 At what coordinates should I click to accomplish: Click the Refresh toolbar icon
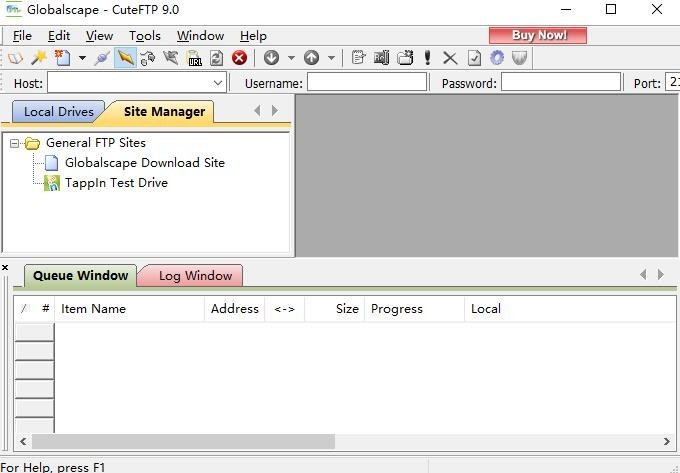(x=216, y=58)
